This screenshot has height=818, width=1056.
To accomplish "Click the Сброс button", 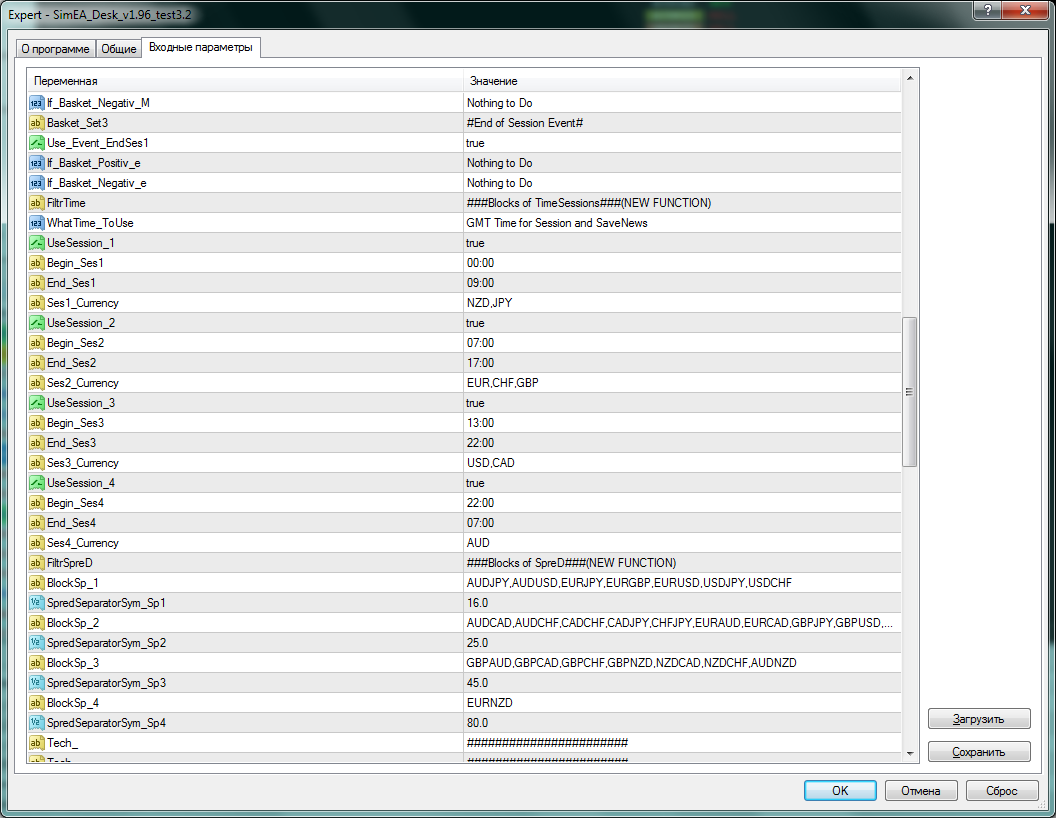I will point(1001,790).
